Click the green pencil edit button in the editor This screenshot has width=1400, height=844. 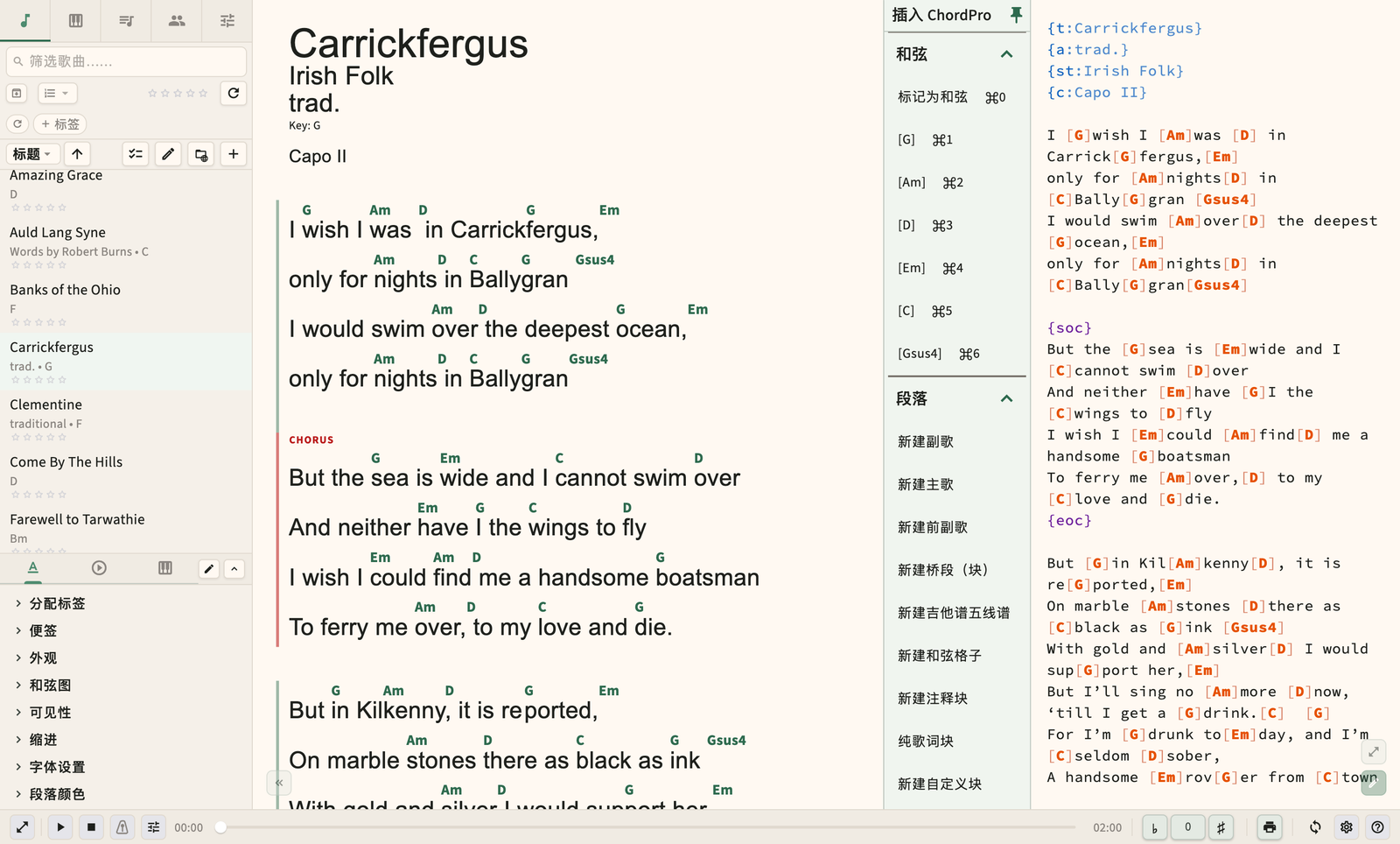click(x=1374, y=783)
